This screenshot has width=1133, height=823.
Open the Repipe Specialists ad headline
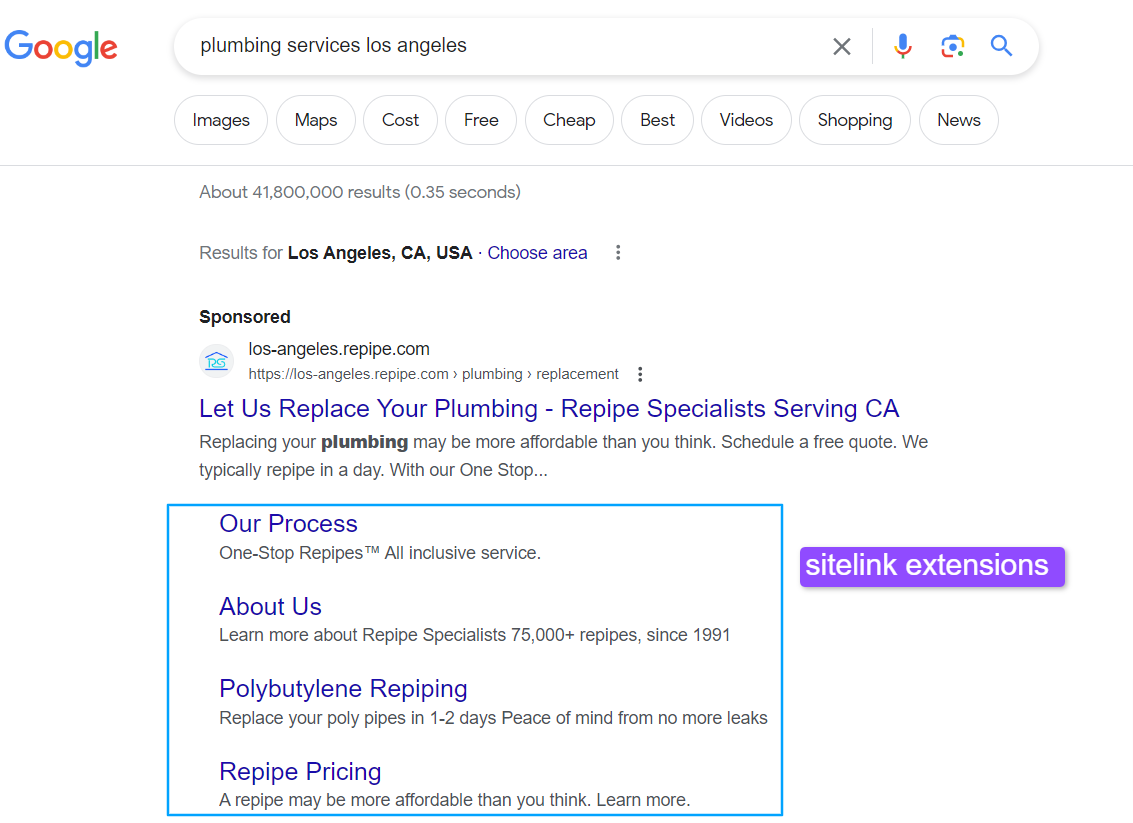pyautogui.click(x=548, y=408)
